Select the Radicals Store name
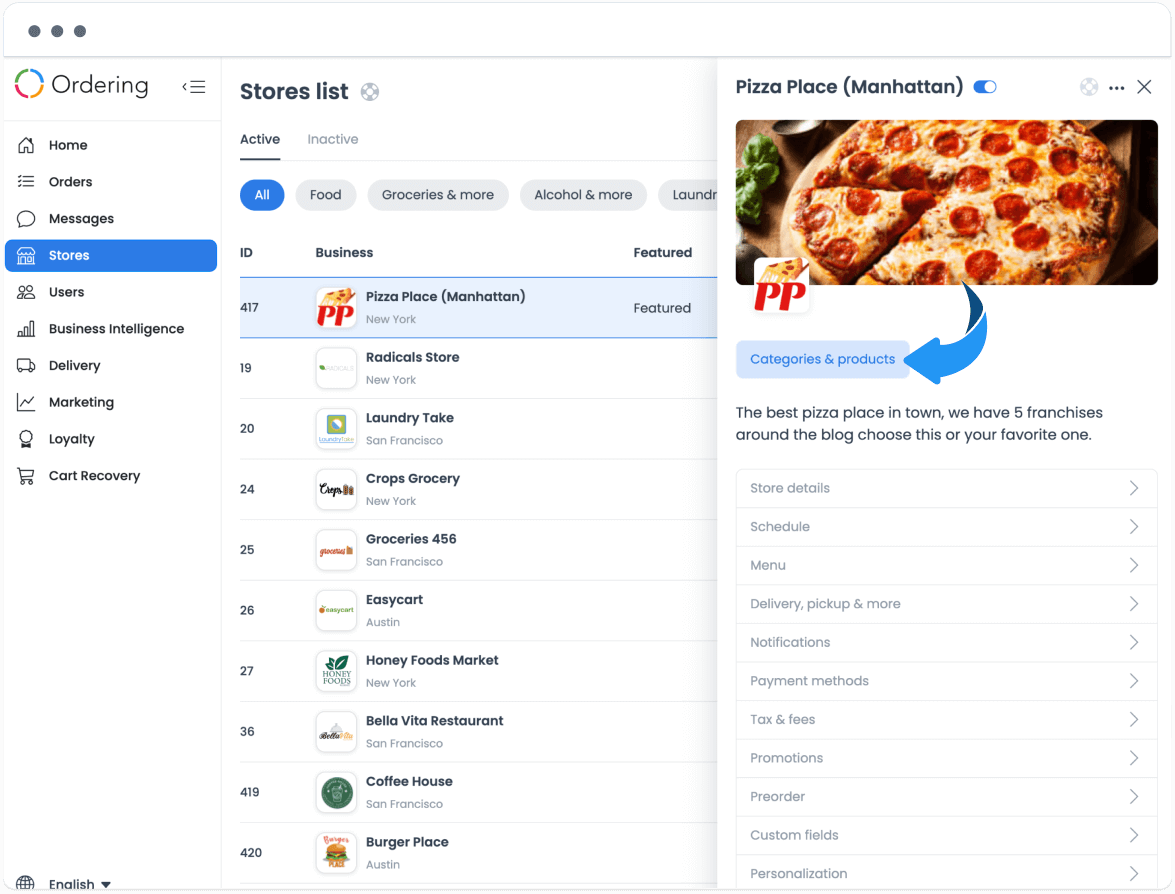1175x894 pixels. coord(412,357)
